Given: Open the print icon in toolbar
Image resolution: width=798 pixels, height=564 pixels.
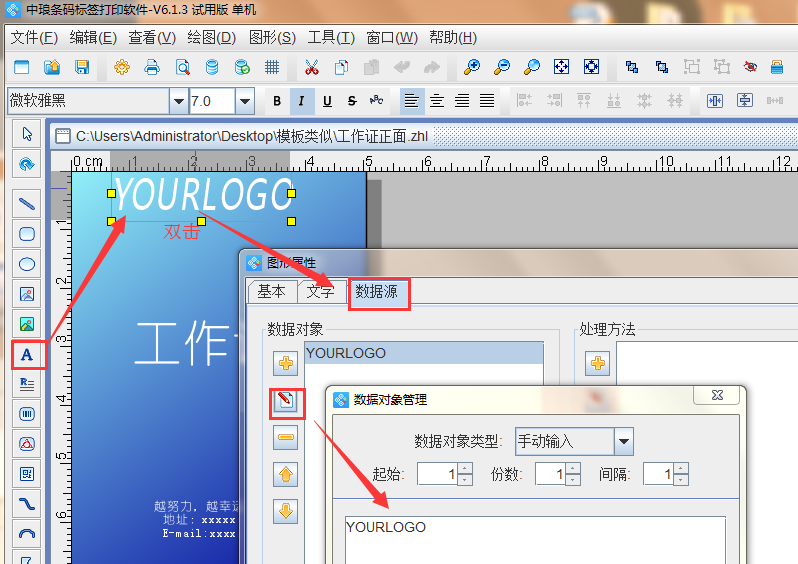Looking at the screenshot, I should [x=152, y=68].
